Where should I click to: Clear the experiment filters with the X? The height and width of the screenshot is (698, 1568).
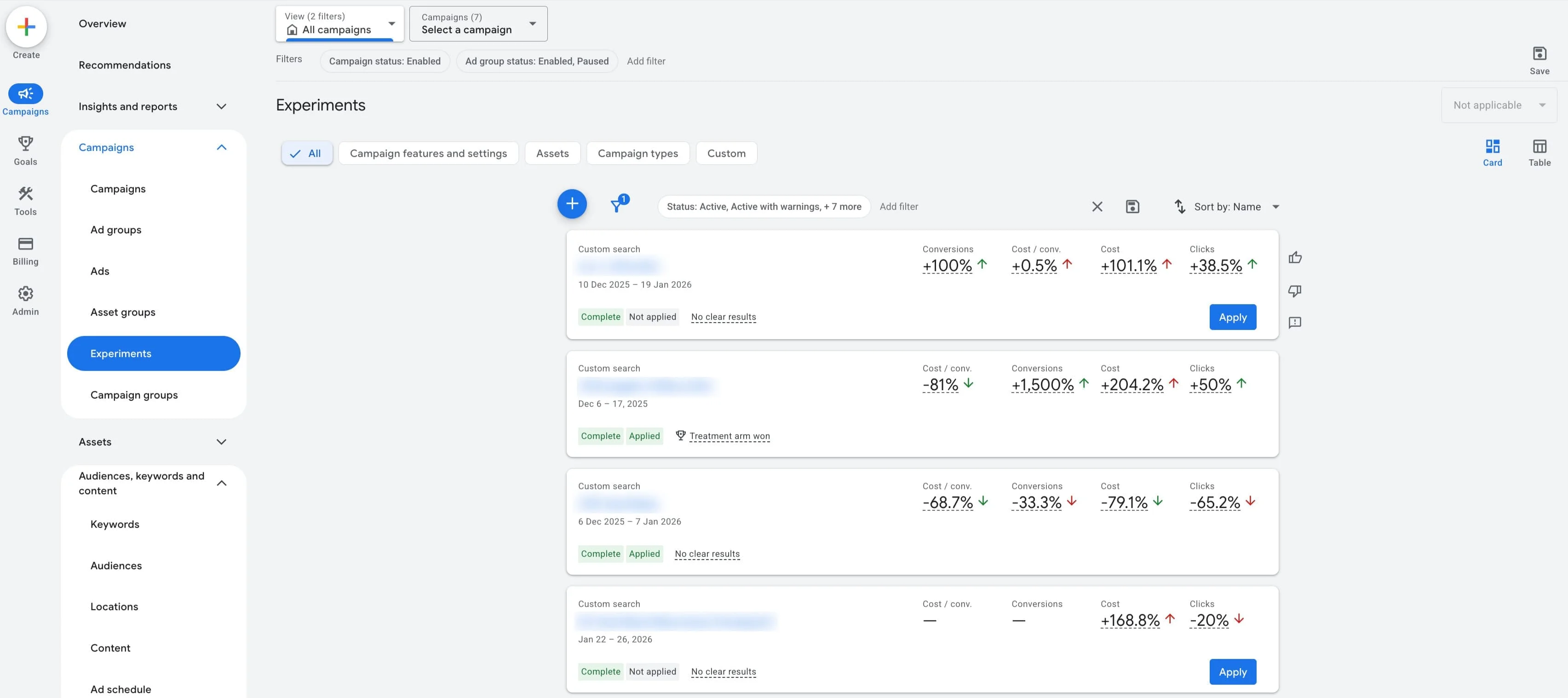coord(1097,207)
